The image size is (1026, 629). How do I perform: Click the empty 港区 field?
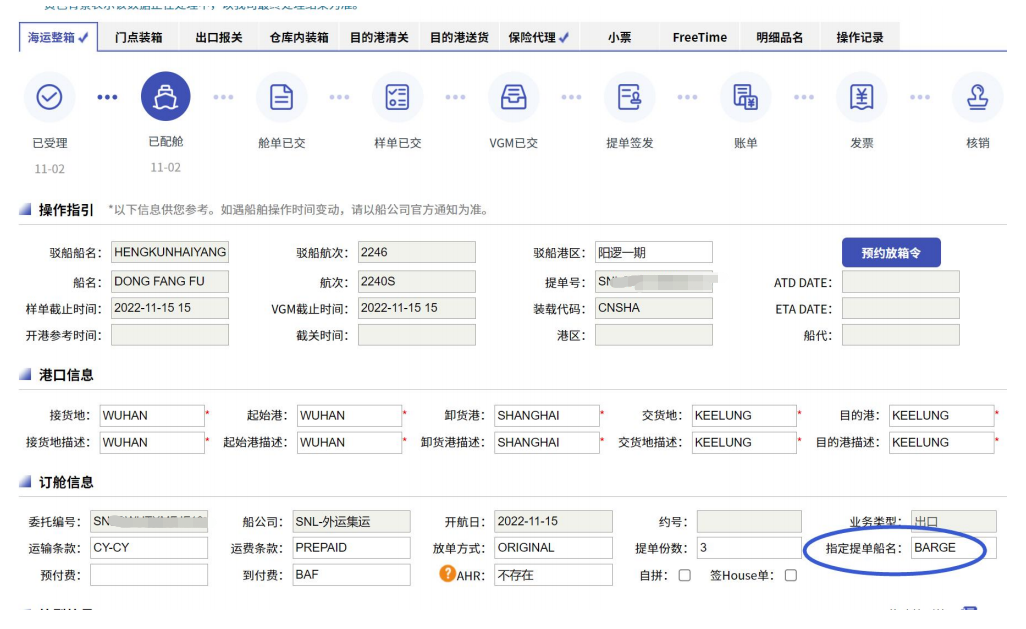(x=654, y=335)
